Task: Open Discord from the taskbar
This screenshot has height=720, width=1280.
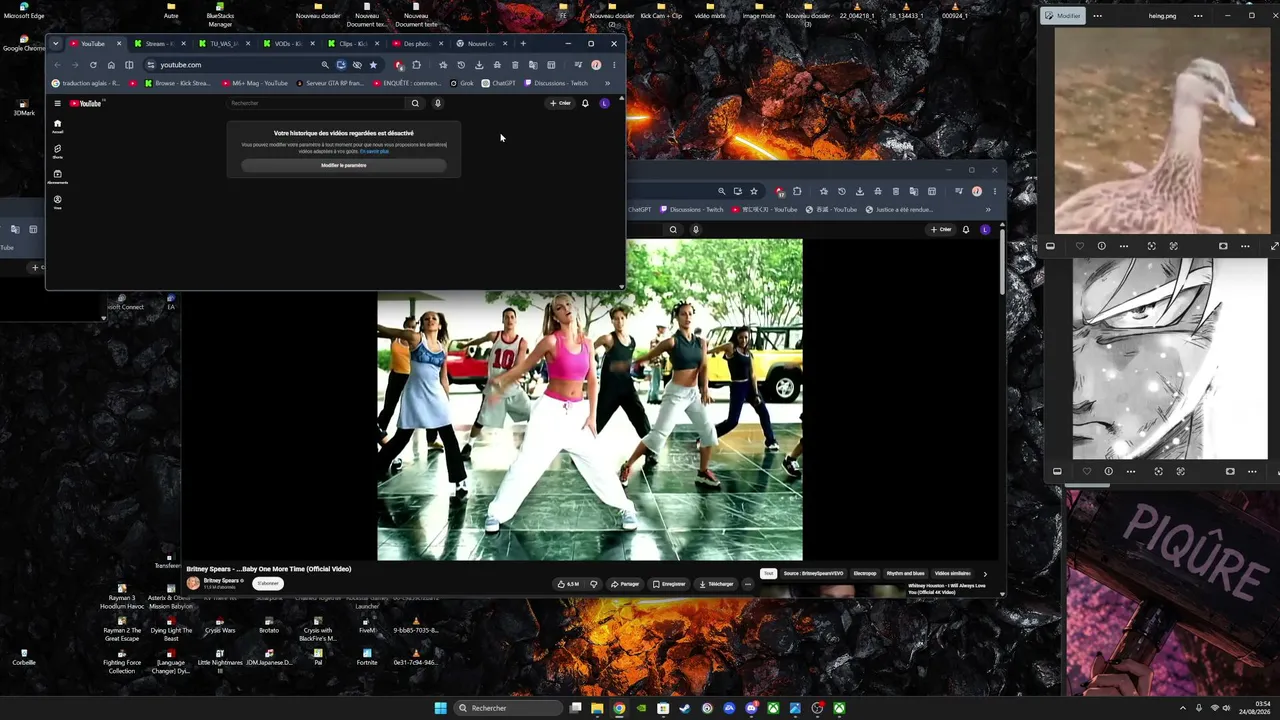Action: [751, 708]
